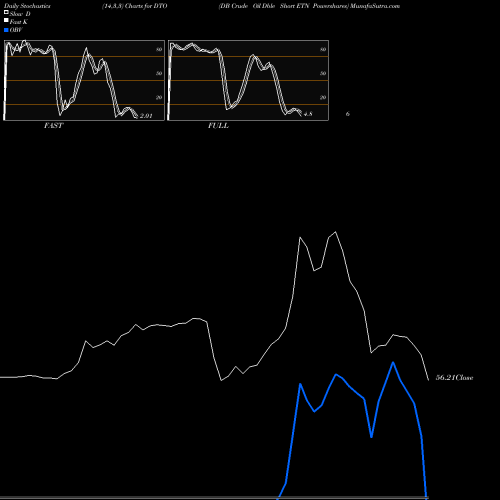This screenshot has height=500, width=500.
Task: Click the 20 axis label in the FULL chart
Action: 323,97
